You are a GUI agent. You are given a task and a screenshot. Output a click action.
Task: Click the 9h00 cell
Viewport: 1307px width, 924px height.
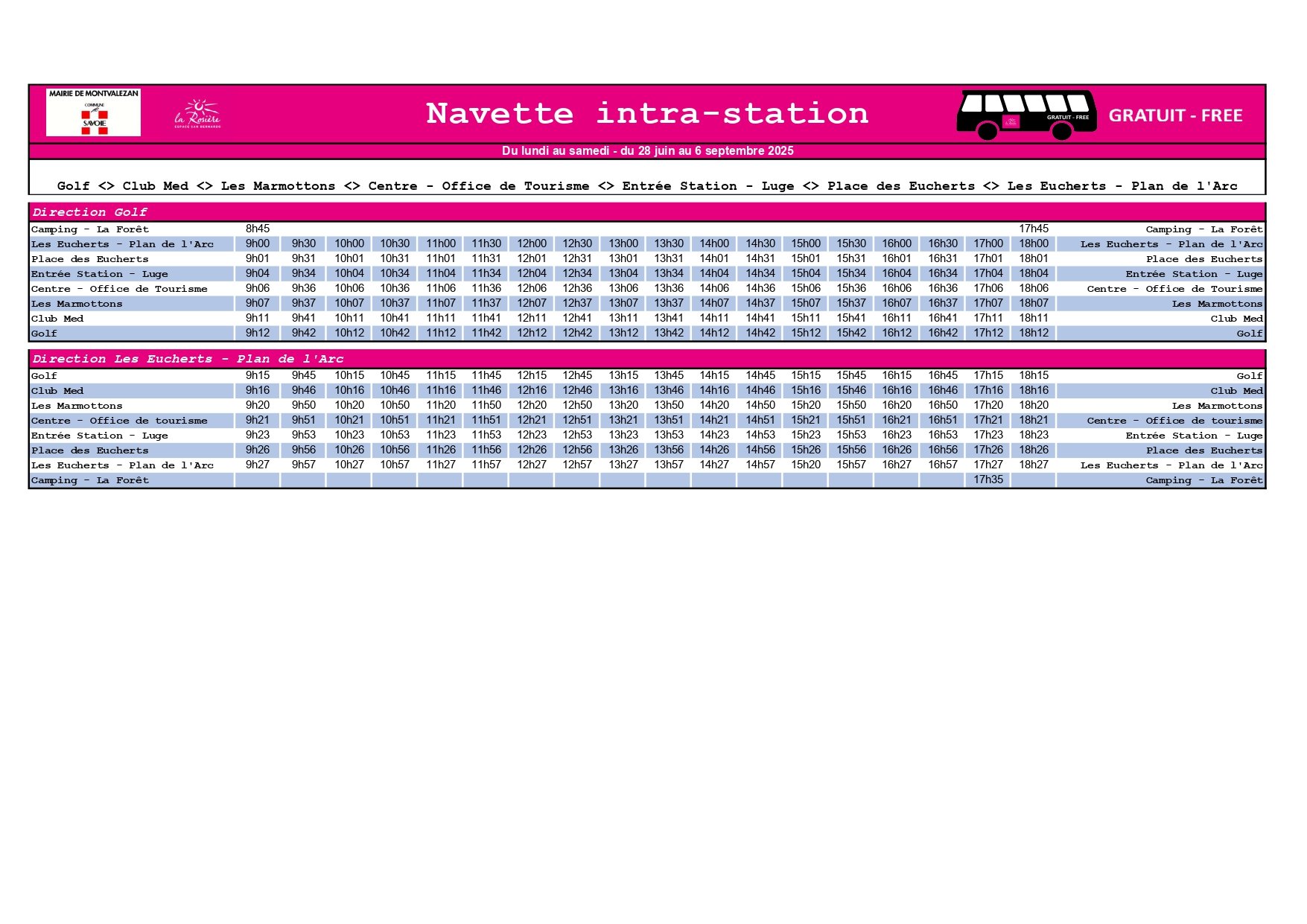pos(258,243)
